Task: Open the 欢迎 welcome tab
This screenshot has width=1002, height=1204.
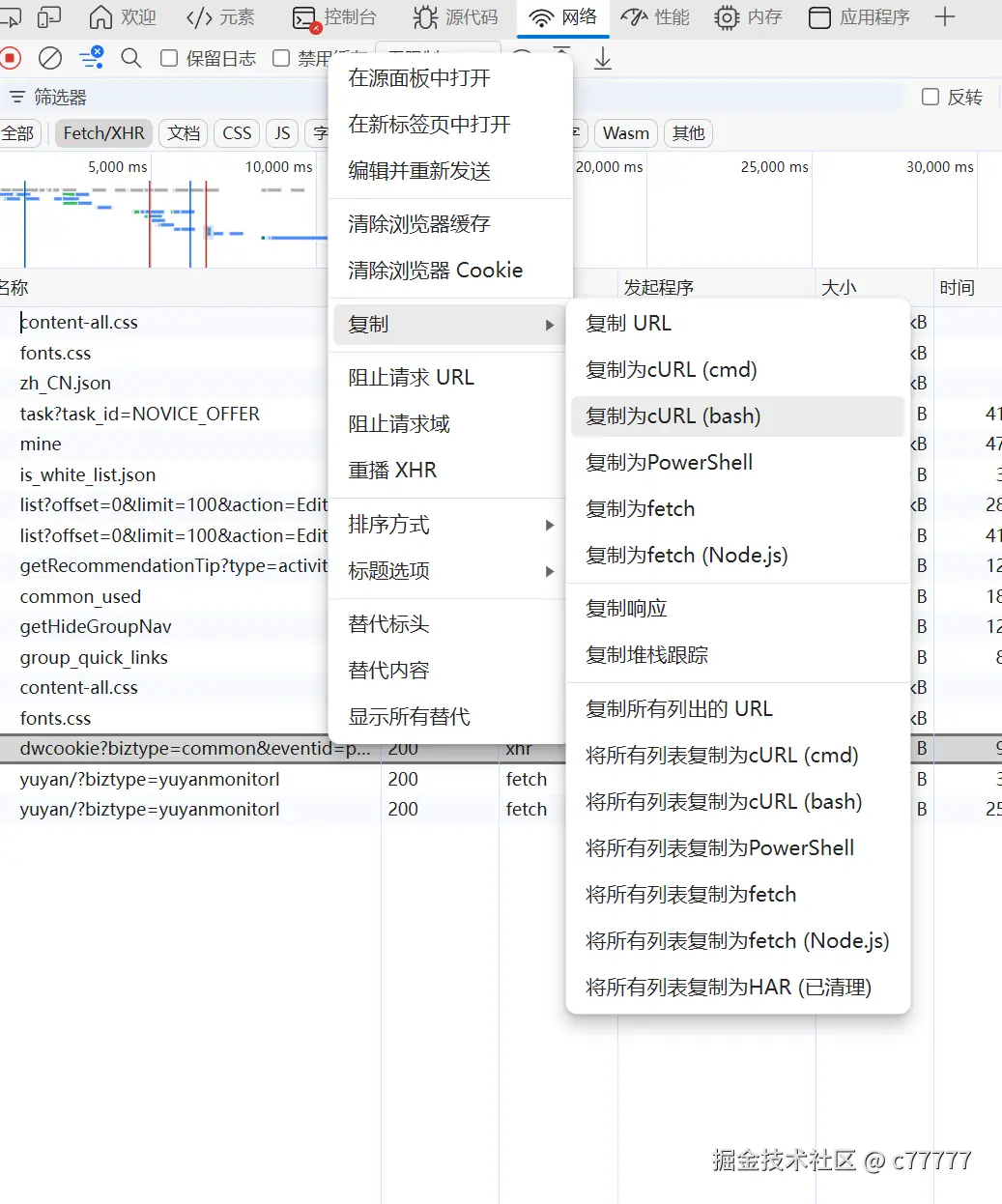Action: pyautogui.click(x=123, y=17)
